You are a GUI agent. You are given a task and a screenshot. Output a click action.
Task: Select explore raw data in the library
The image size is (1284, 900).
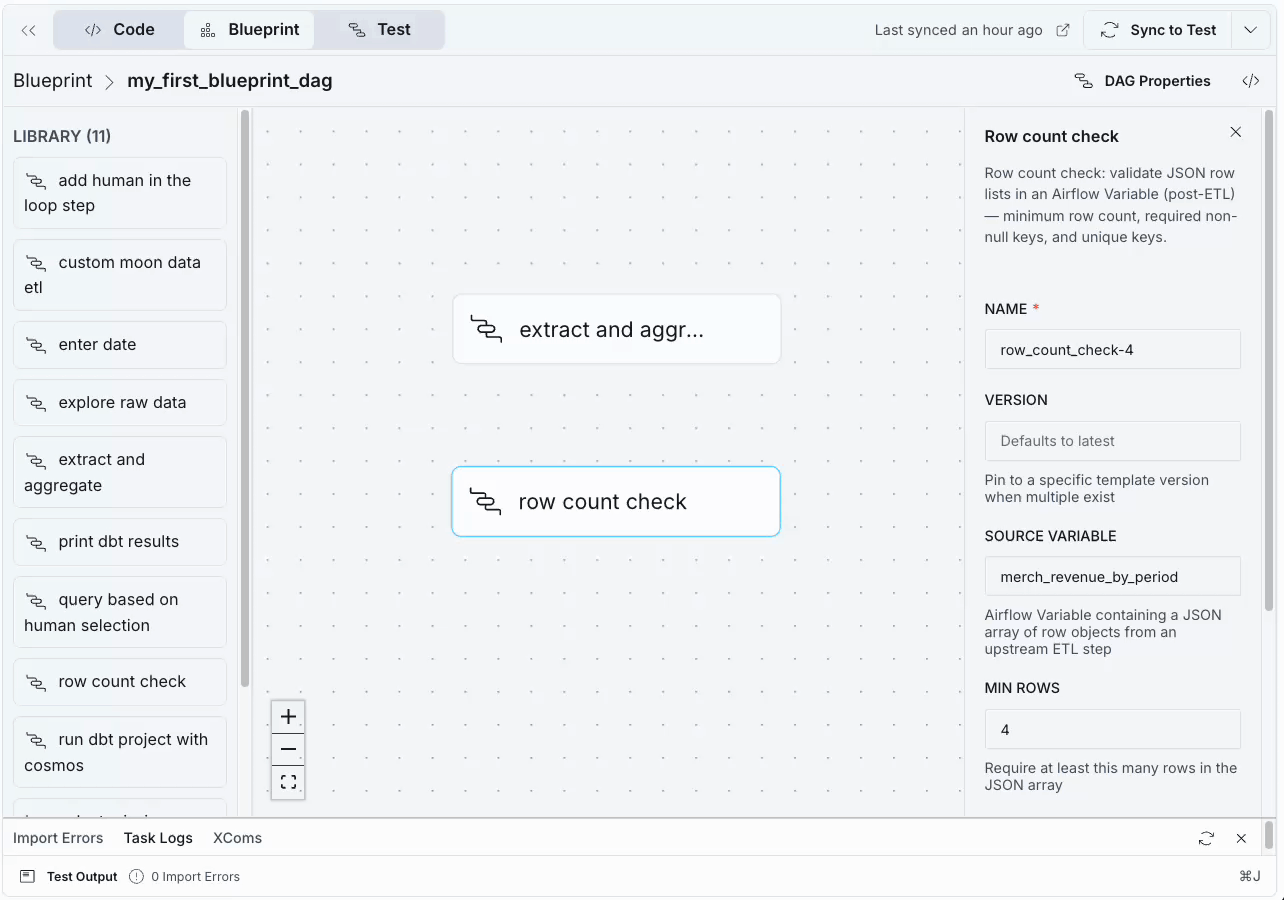coord(119,402)
